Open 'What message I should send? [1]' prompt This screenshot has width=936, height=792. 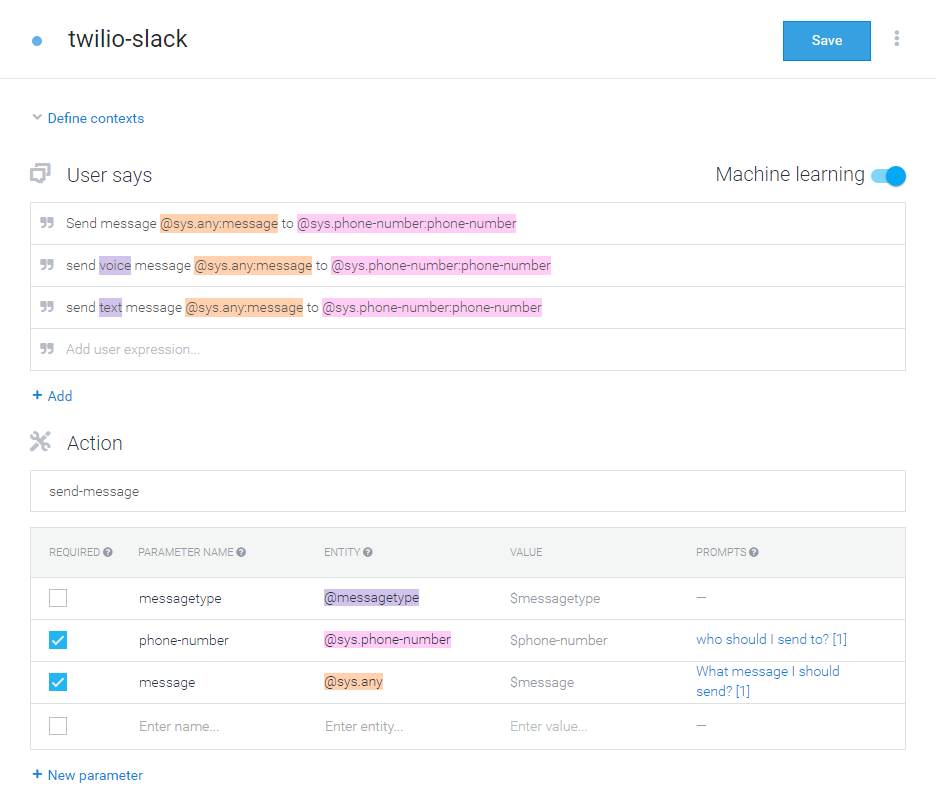pos(768,681)
